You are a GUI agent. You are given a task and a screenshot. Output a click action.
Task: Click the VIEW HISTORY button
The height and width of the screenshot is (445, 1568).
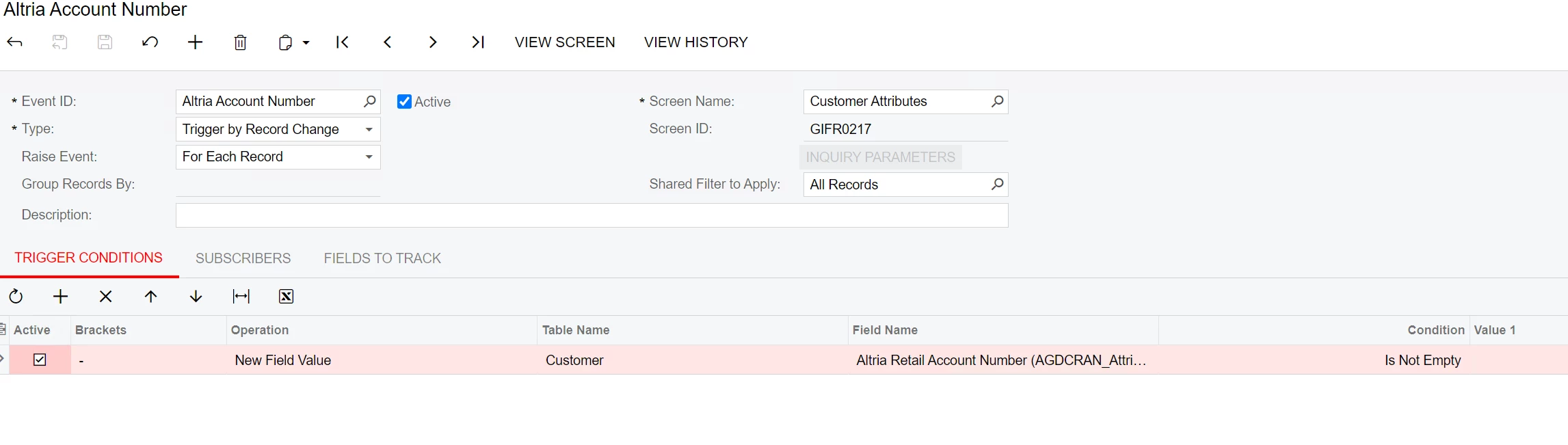695,42
